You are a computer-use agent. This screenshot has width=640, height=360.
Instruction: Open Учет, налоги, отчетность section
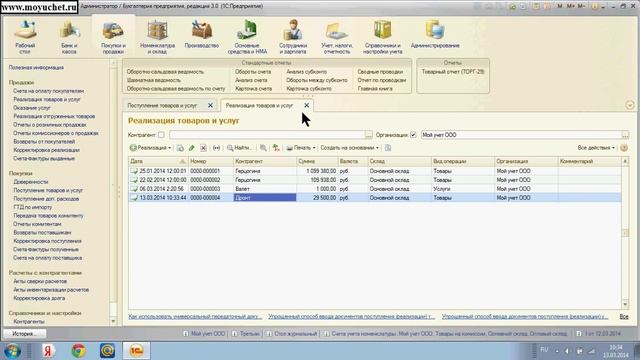click(x=337, y=37)
